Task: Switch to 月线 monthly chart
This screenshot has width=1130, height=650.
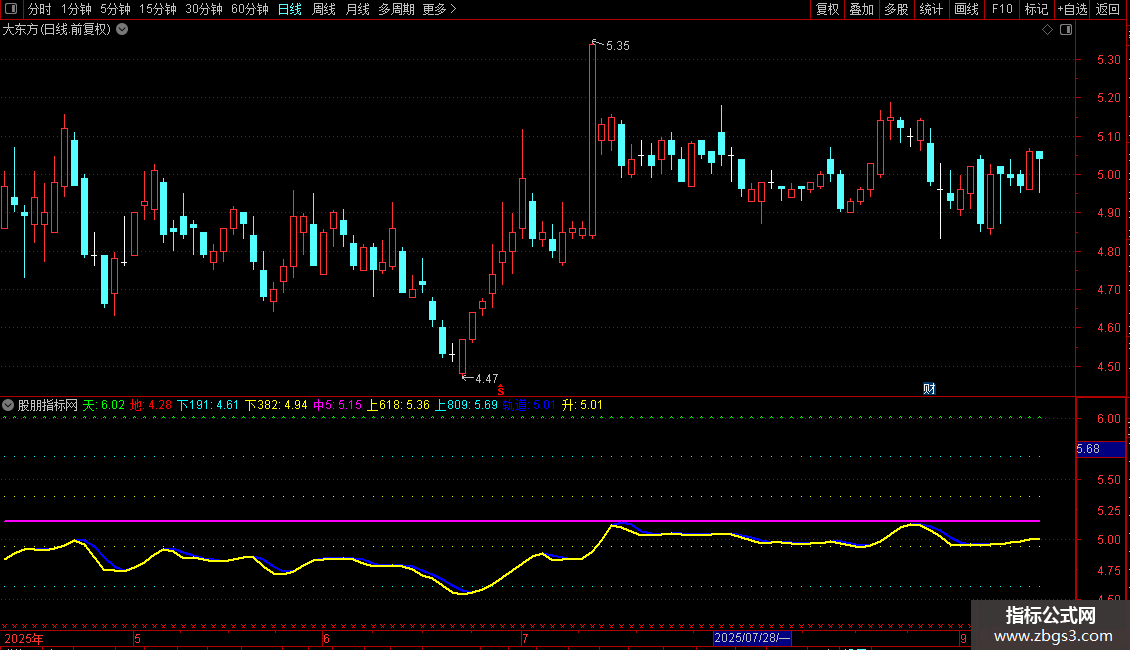Action: tap(357, 9)
